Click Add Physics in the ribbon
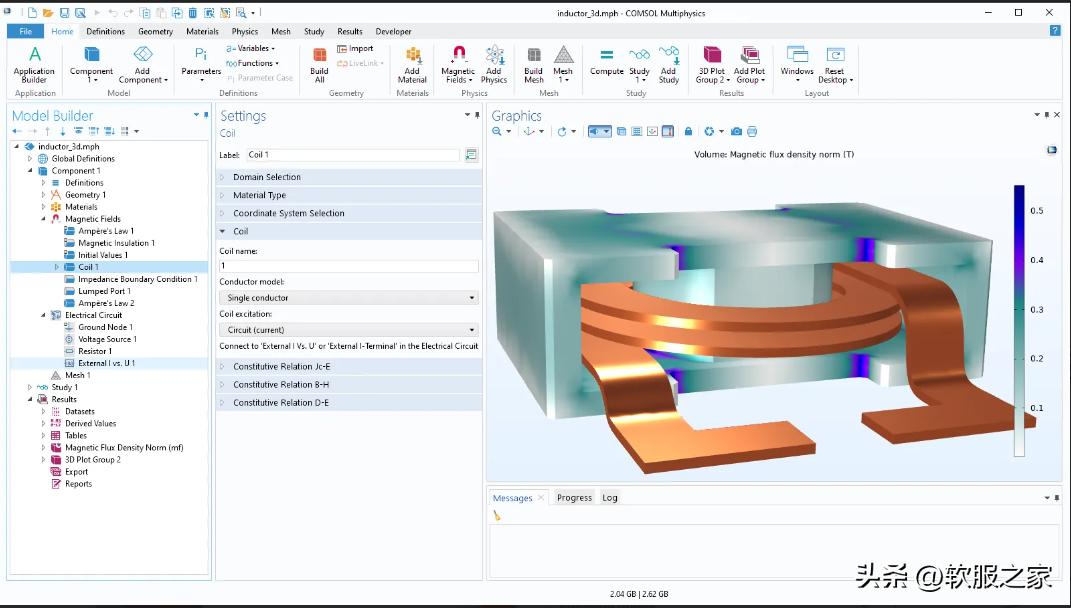This screenshot has height=608, width=1071. coord(494,66)
